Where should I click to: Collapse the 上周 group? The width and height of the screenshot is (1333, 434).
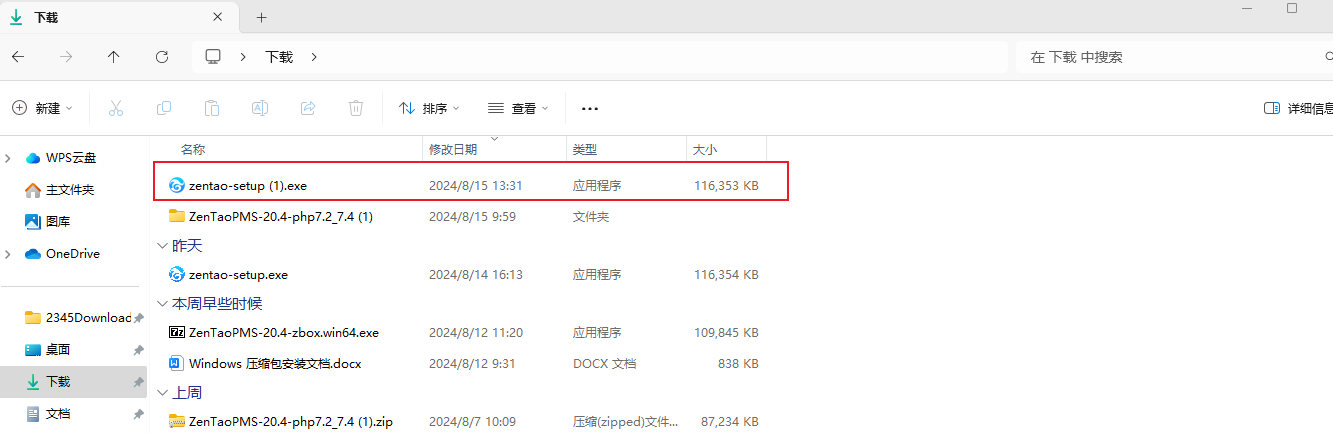point(163,392)
